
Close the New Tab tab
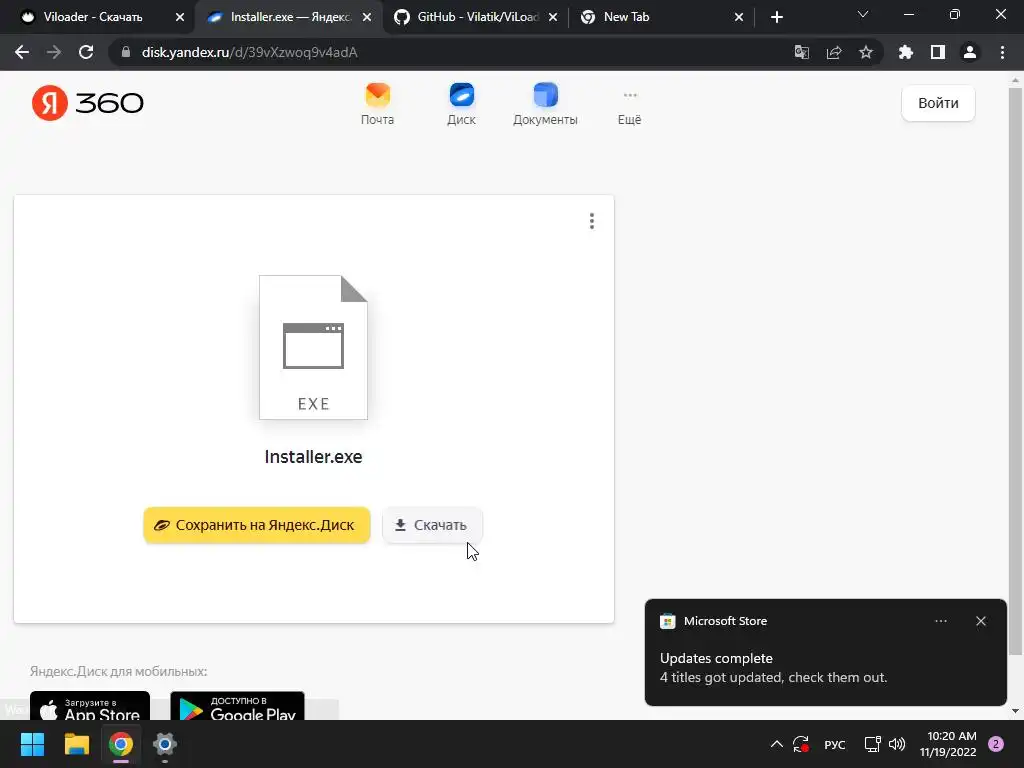(739, 17)
